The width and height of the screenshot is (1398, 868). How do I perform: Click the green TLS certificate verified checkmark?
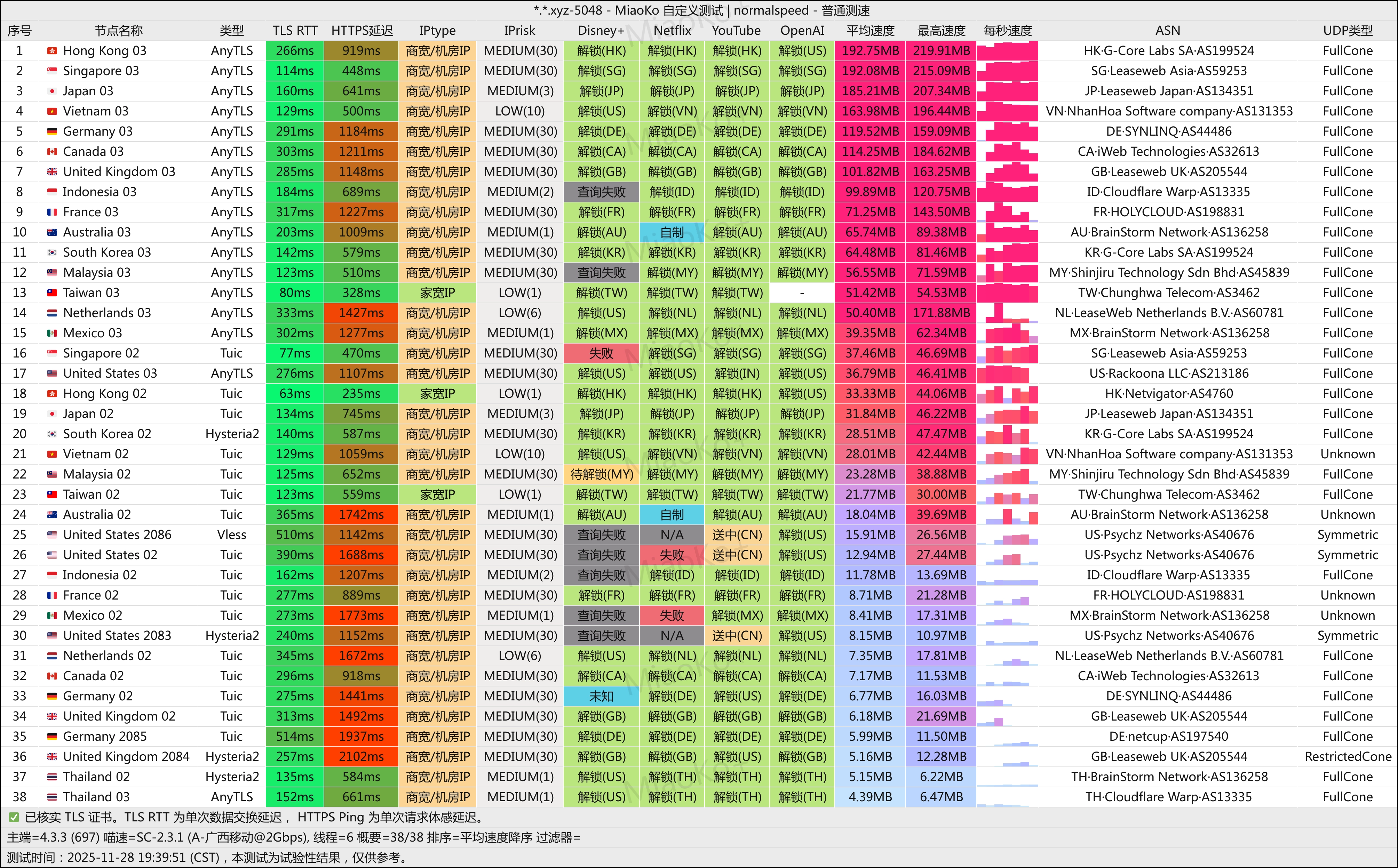(x=14, y=817)
